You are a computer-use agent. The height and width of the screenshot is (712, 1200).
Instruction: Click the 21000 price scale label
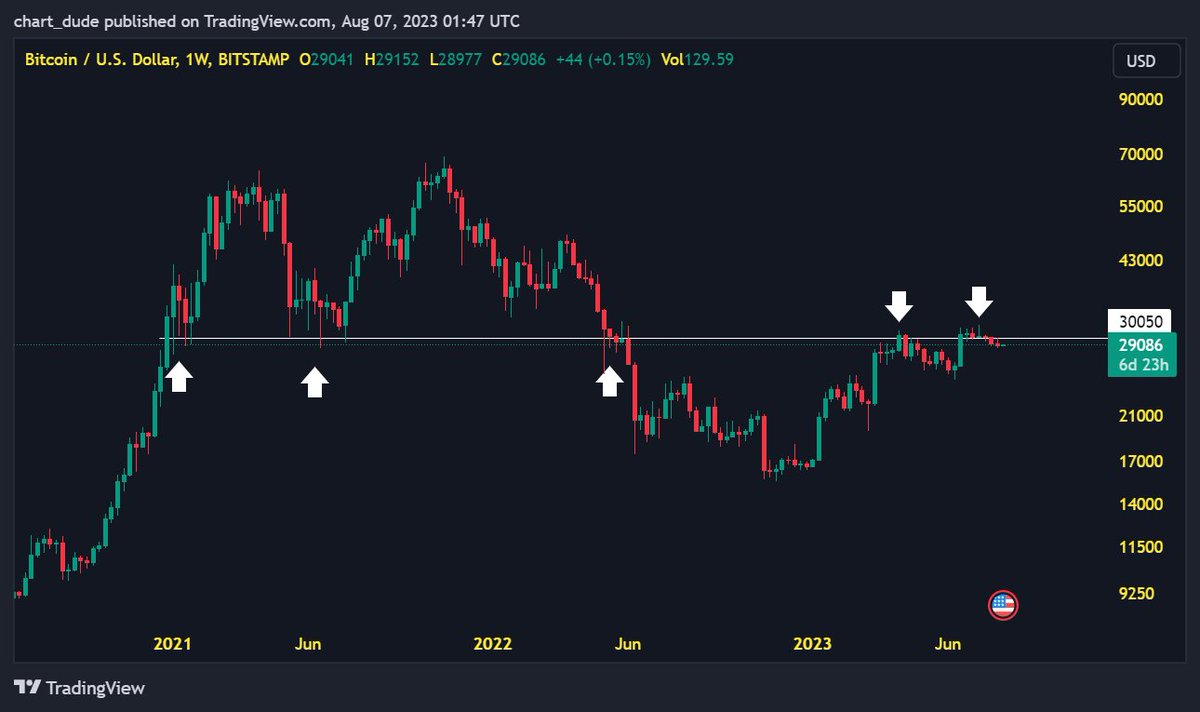(1141, 416)
